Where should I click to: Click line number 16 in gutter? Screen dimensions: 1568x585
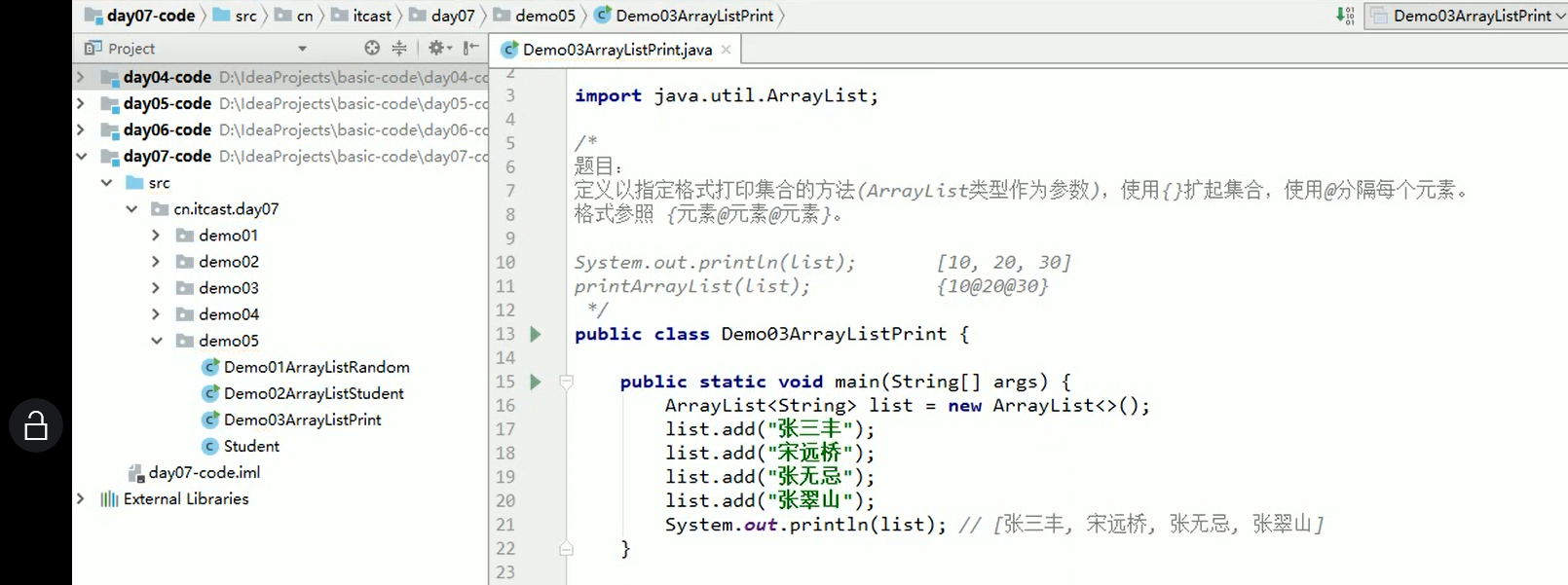point(505,405)
